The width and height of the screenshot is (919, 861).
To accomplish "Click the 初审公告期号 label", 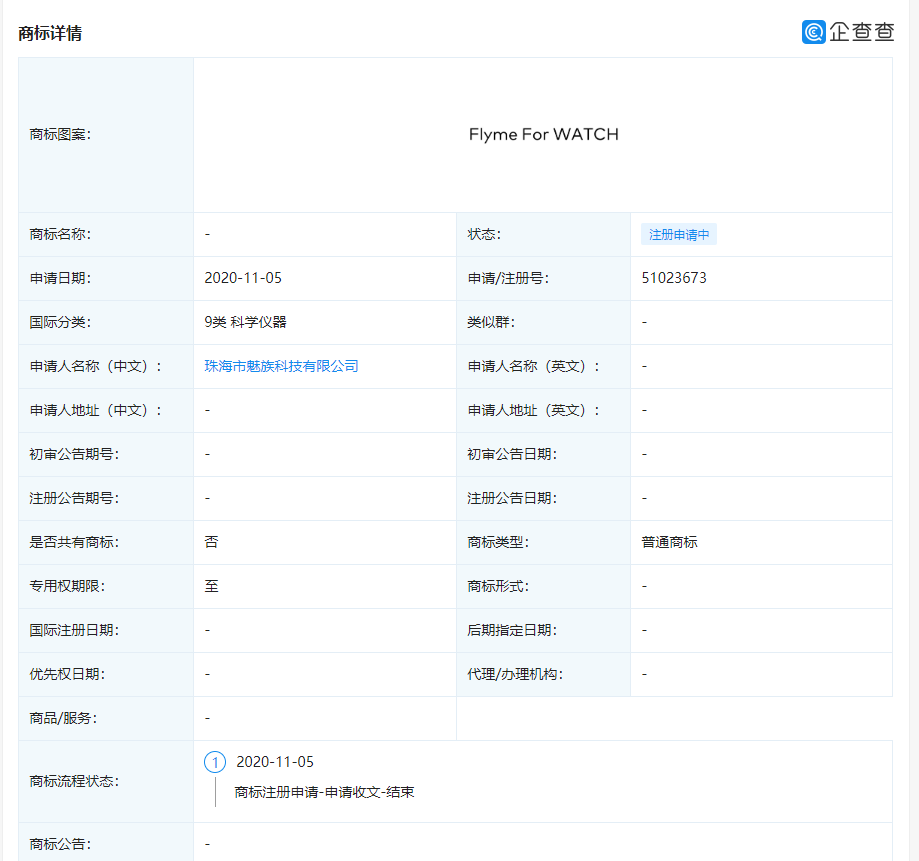I will coord(74,454).
